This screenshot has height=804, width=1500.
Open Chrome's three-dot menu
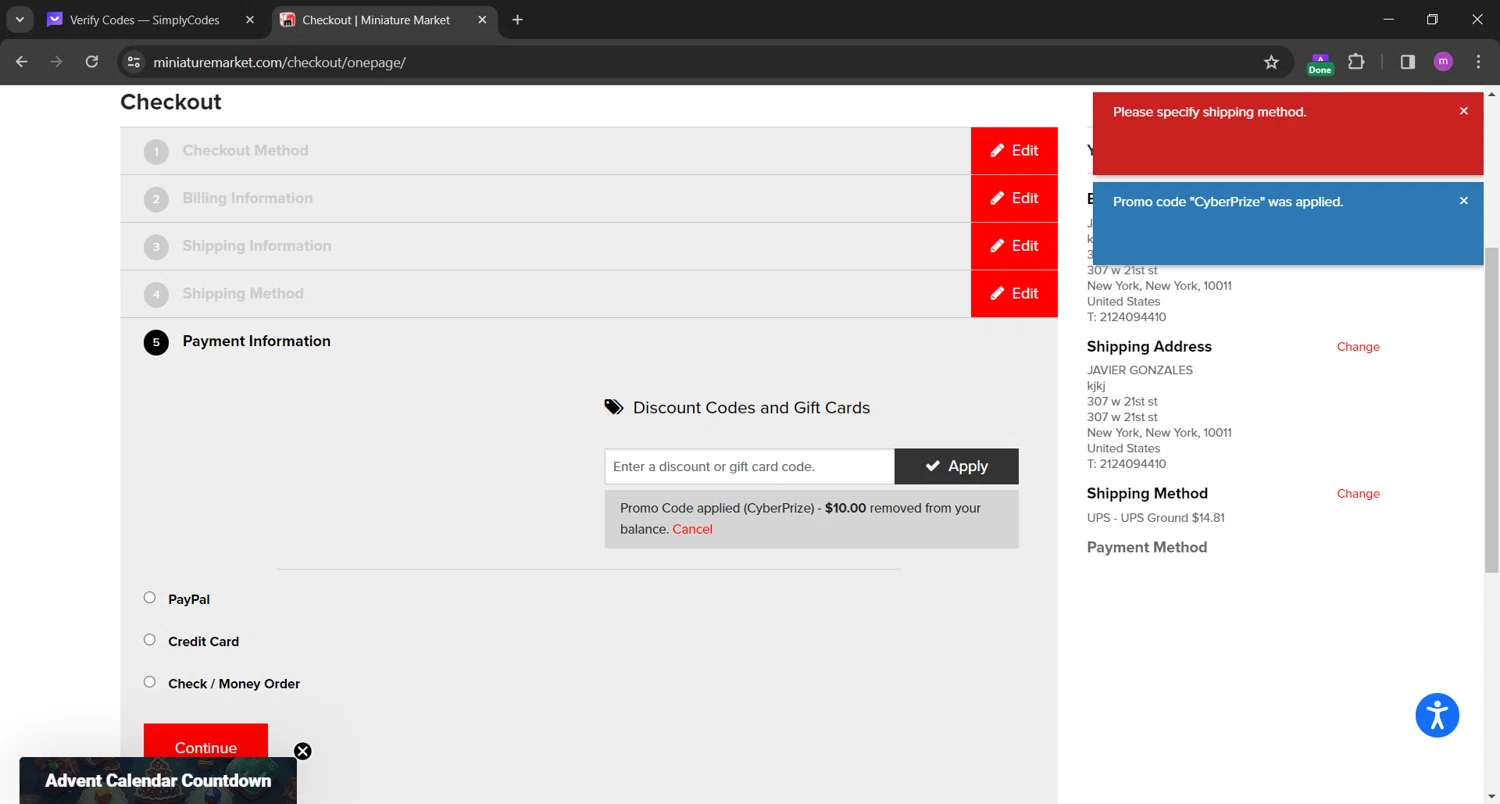pos(1478,62)
